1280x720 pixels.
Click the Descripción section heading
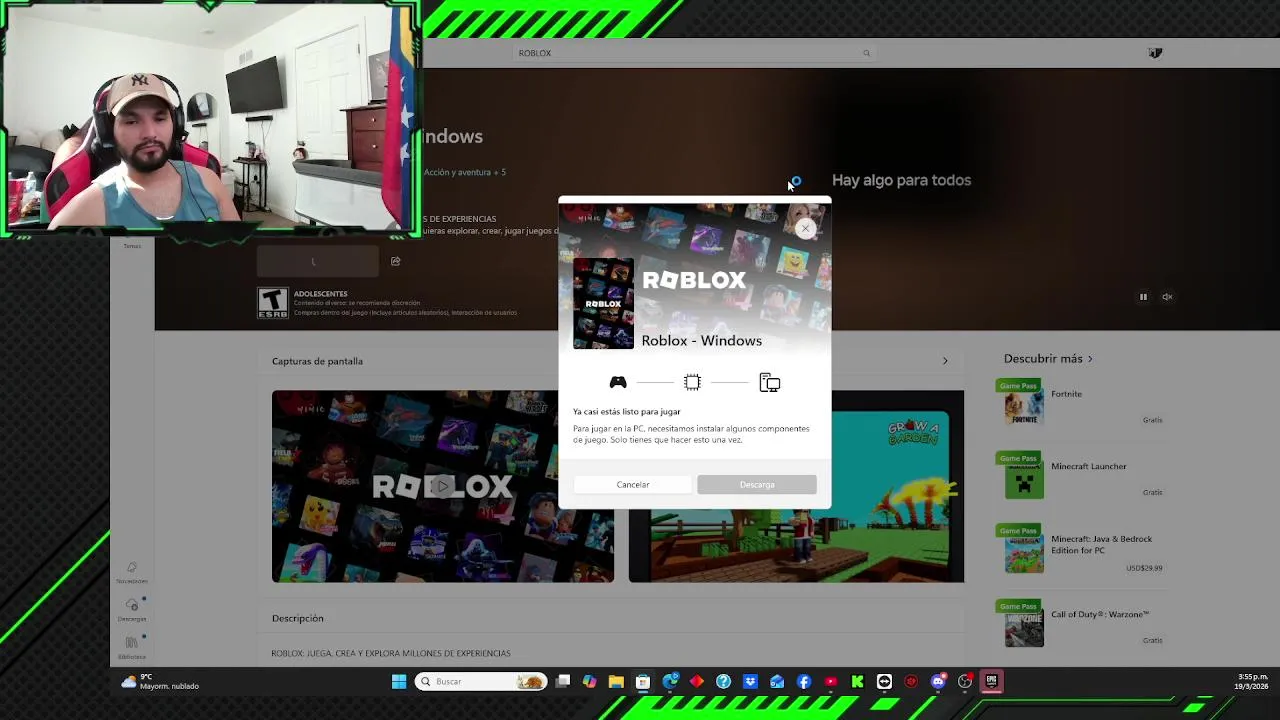[298, 618]
